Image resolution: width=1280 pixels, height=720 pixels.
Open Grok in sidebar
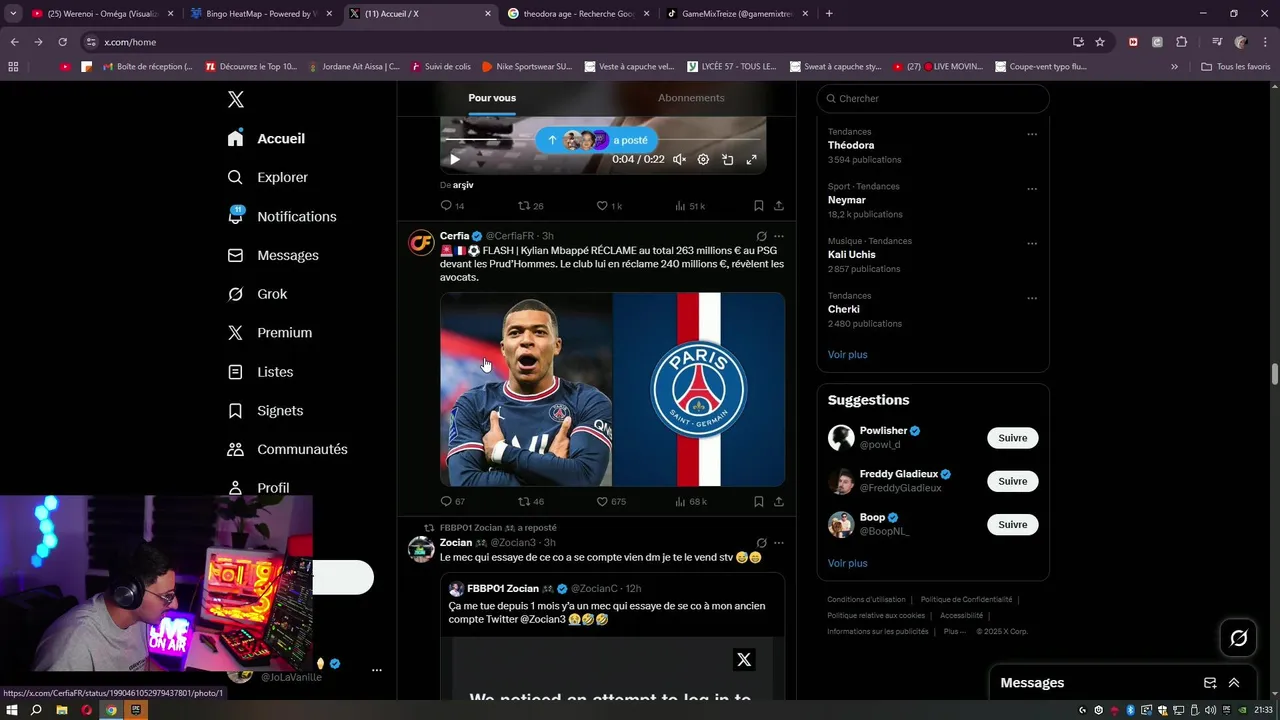pos(257,294)
